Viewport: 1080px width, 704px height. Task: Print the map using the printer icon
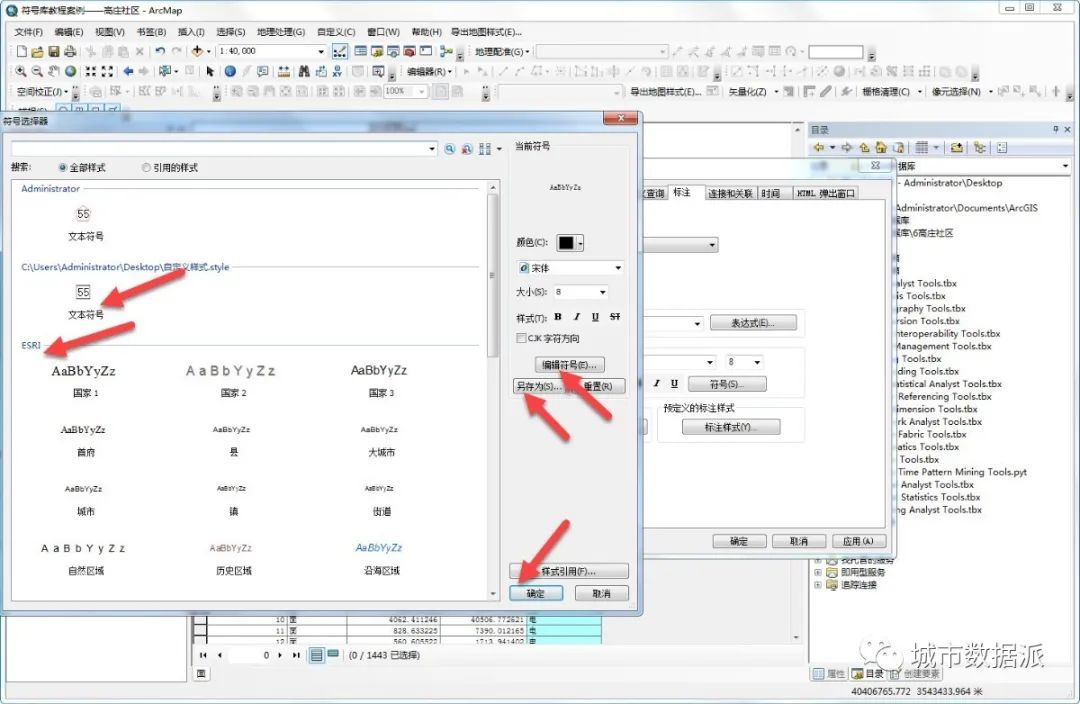click(x=70, y=51)
